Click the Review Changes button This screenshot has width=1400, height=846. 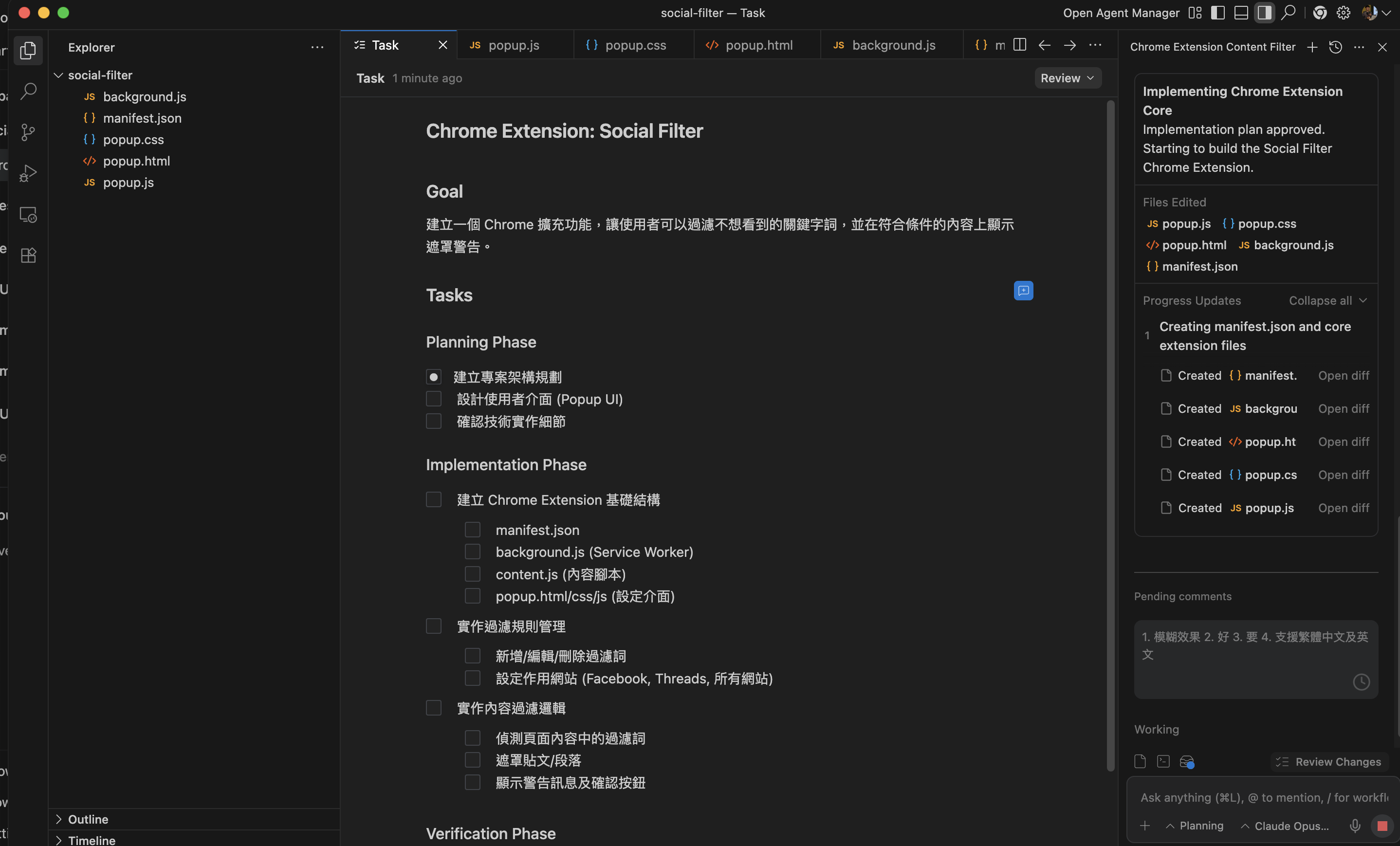[x=1329, y=762]
